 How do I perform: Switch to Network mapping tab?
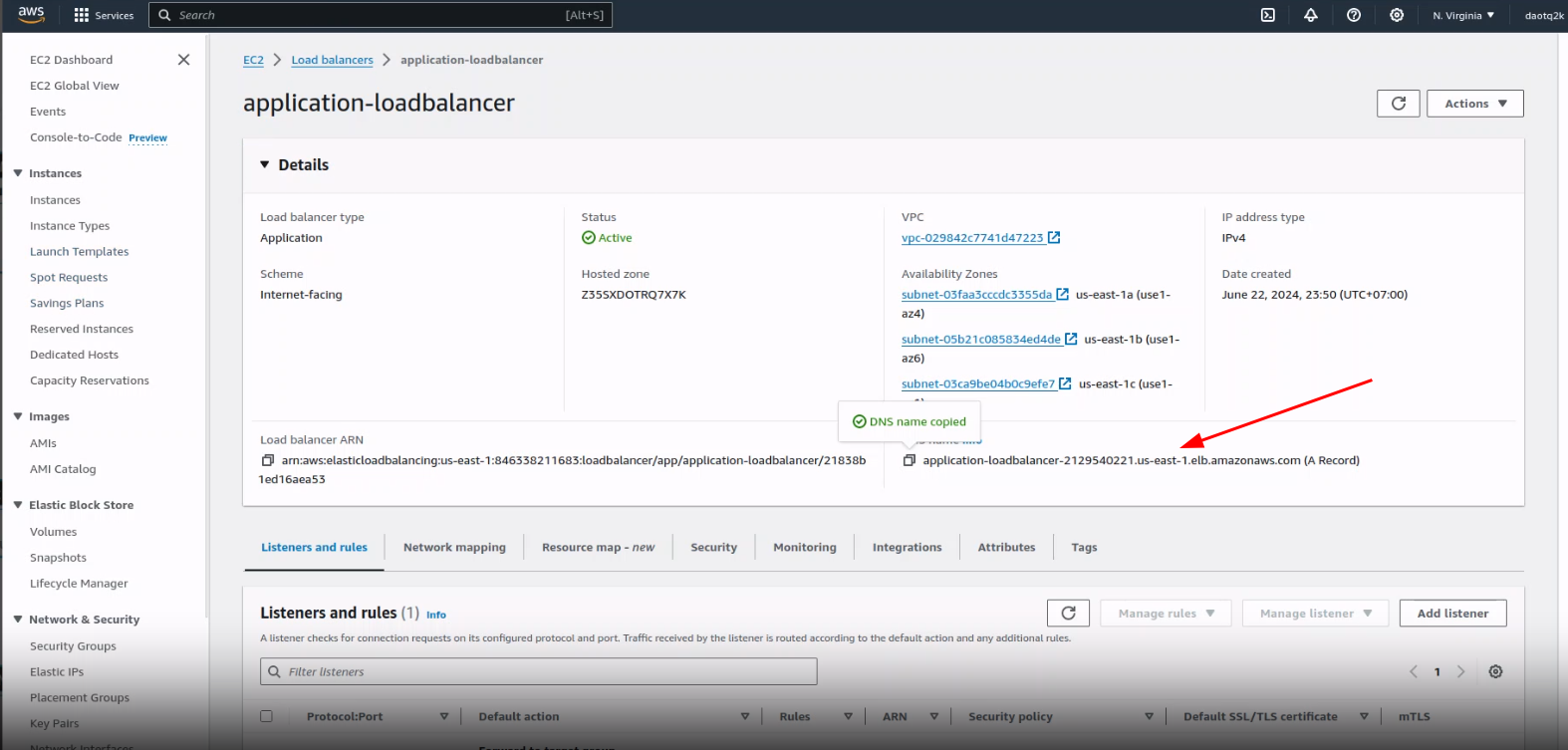[454, 548]
